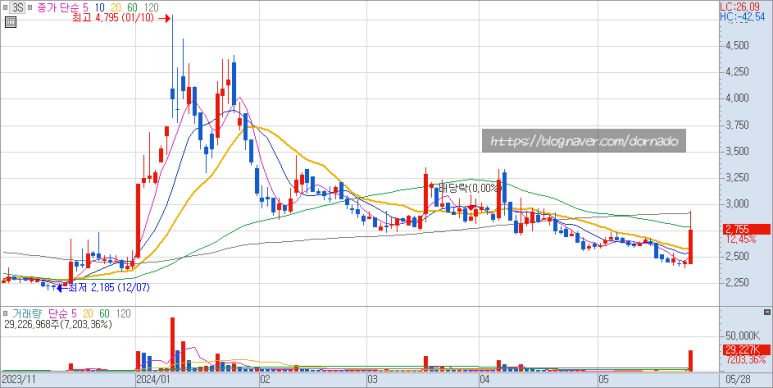Viewport: 773px width, 388px height.
Task: Select the gray 120 in price legend
Action: click(x=151, y=7)
